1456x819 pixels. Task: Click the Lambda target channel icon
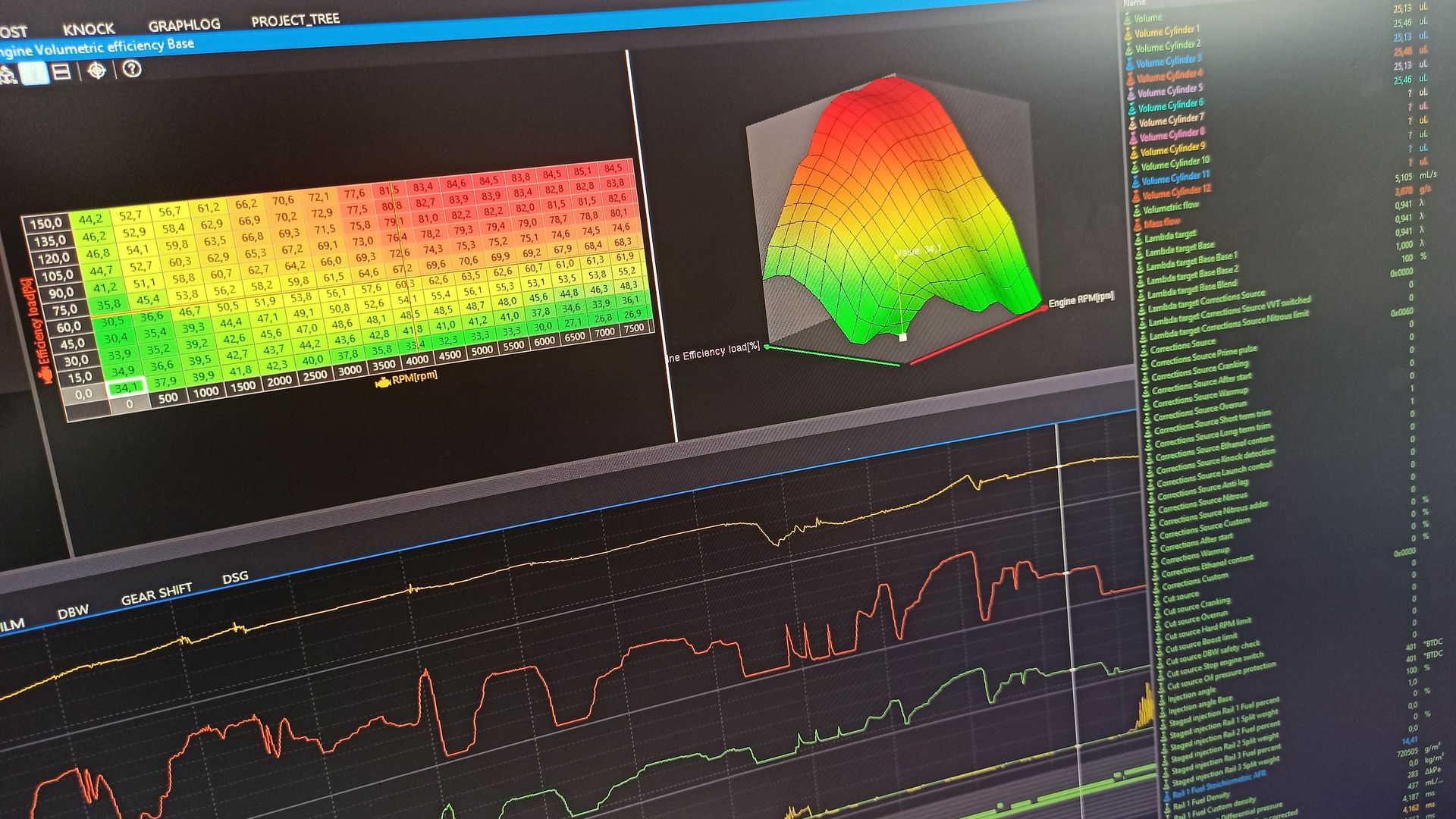pyautogui.click(x=1139, y=240)
